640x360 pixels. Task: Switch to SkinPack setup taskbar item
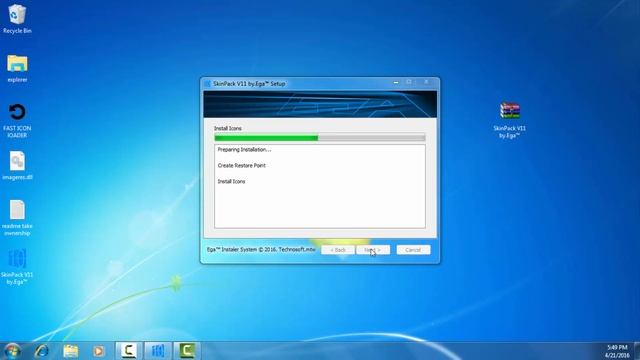pos(158,351)
